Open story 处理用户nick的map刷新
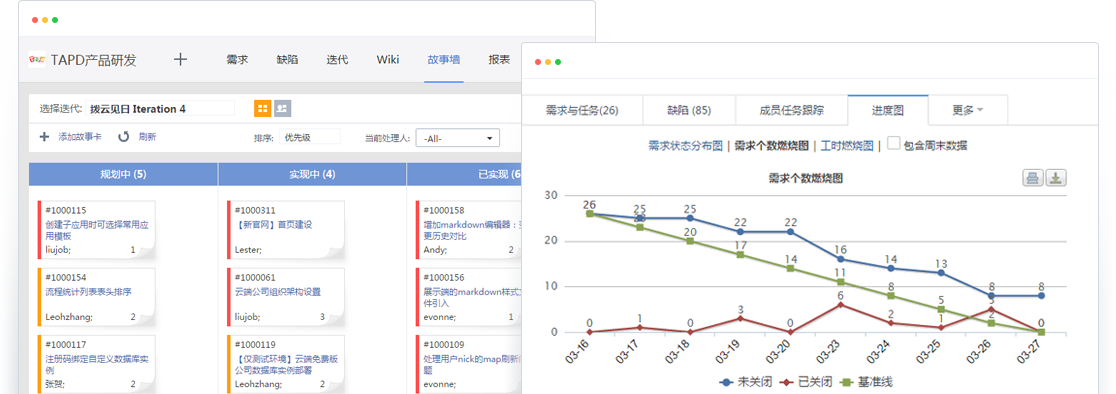This screenshot has width=1116, height=394. (x=472, y=365)
